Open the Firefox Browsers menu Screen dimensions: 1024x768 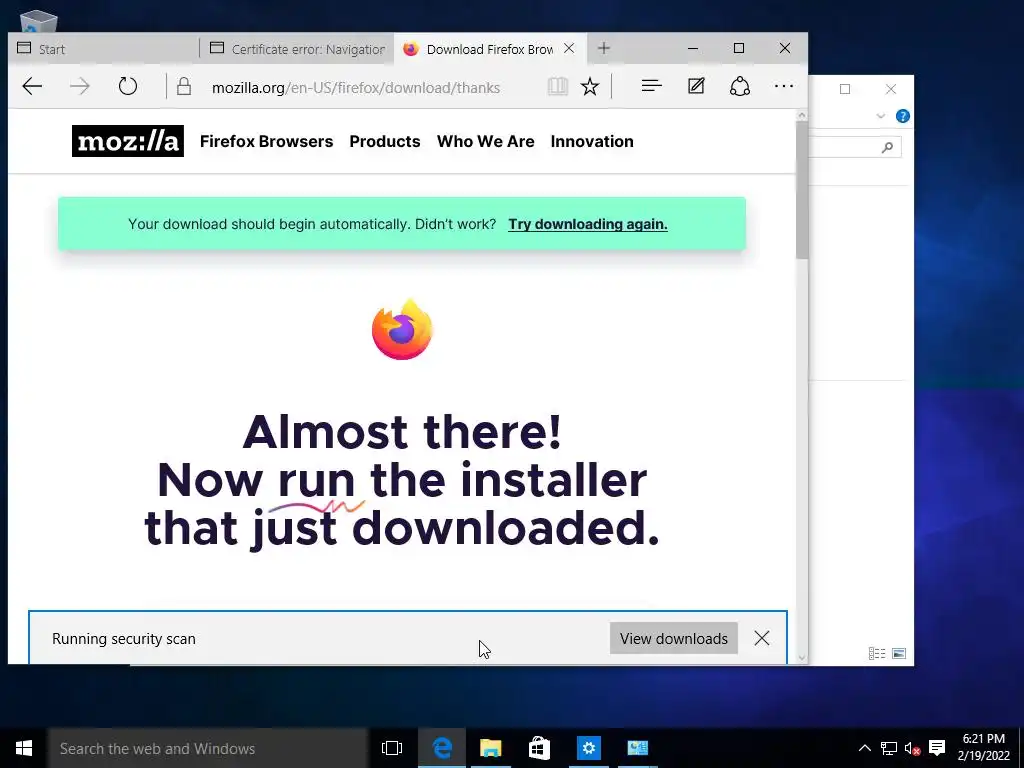[x=266, y=141]
